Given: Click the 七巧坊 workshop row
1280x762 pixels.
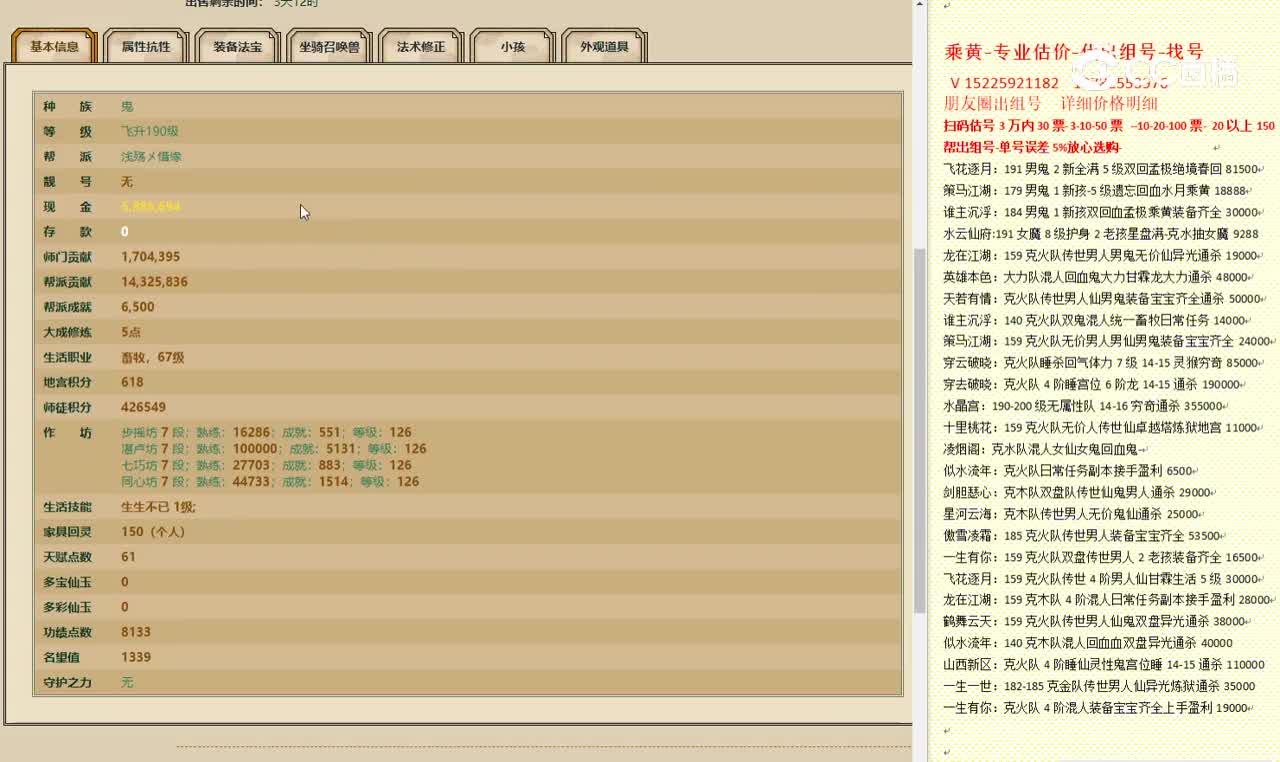Looking at the screenshot, I should 266,464.
